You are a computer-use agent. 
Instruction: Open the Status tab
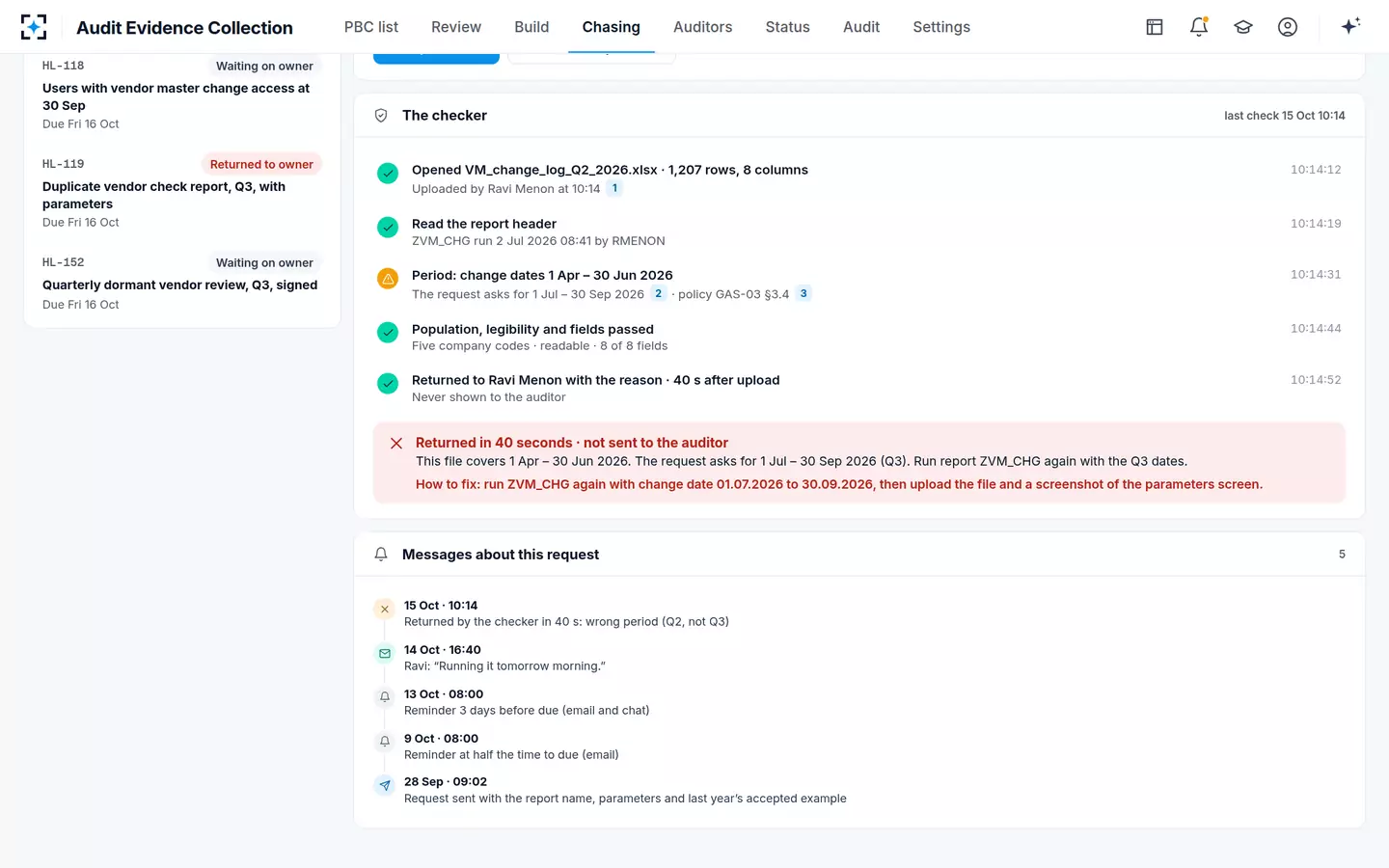(788, 27)
